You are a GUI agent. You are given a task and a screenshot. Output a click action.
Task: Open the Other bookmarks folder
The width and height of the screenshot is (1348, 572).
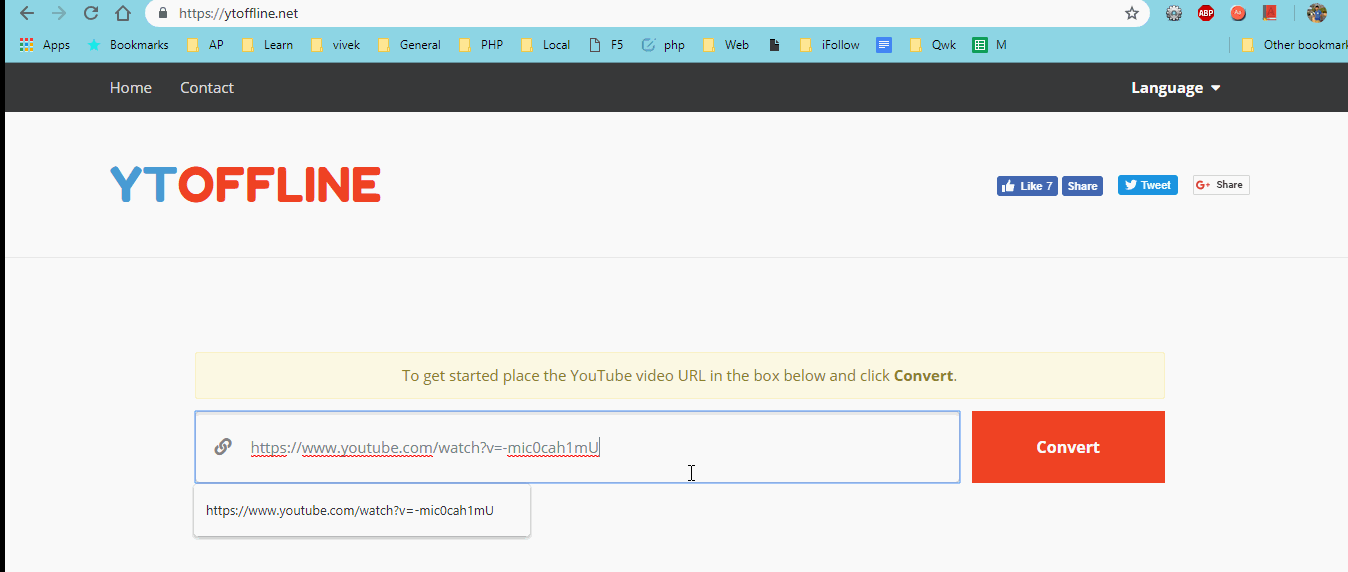pyautogui.click(x=1294, y=45)
